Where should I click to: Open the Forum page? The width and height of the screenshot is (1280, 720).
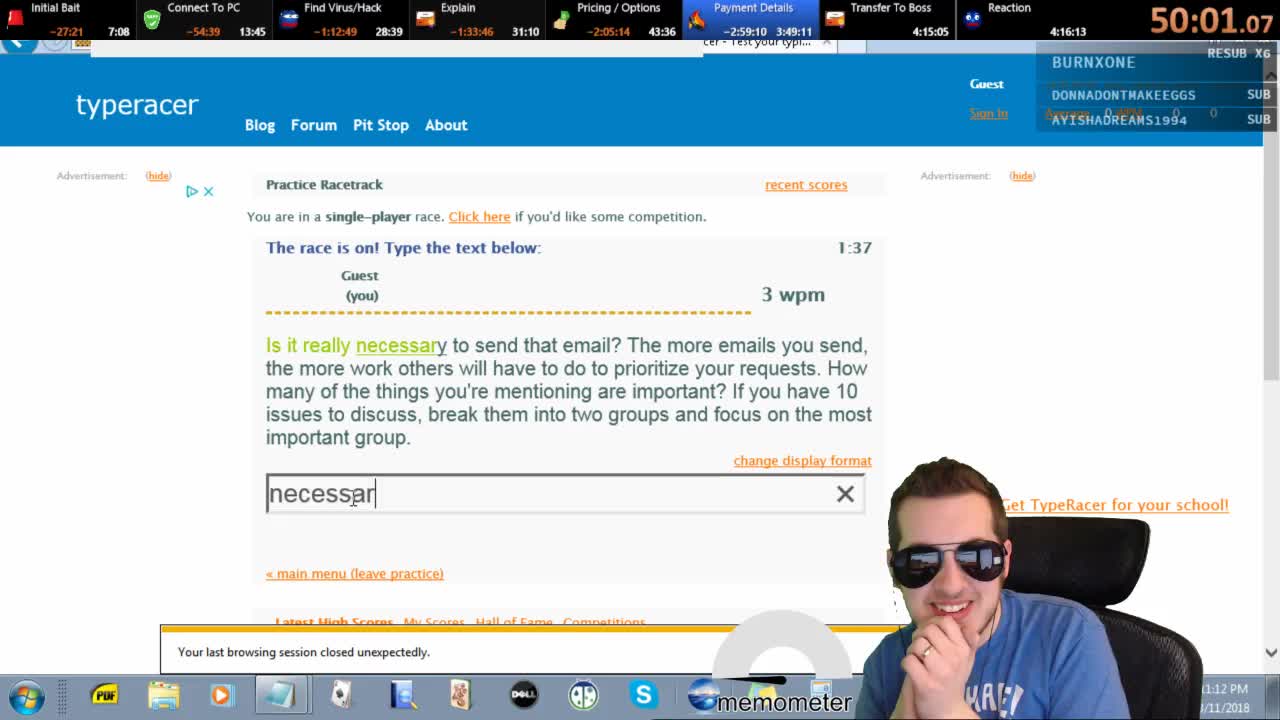coord(314,125)
